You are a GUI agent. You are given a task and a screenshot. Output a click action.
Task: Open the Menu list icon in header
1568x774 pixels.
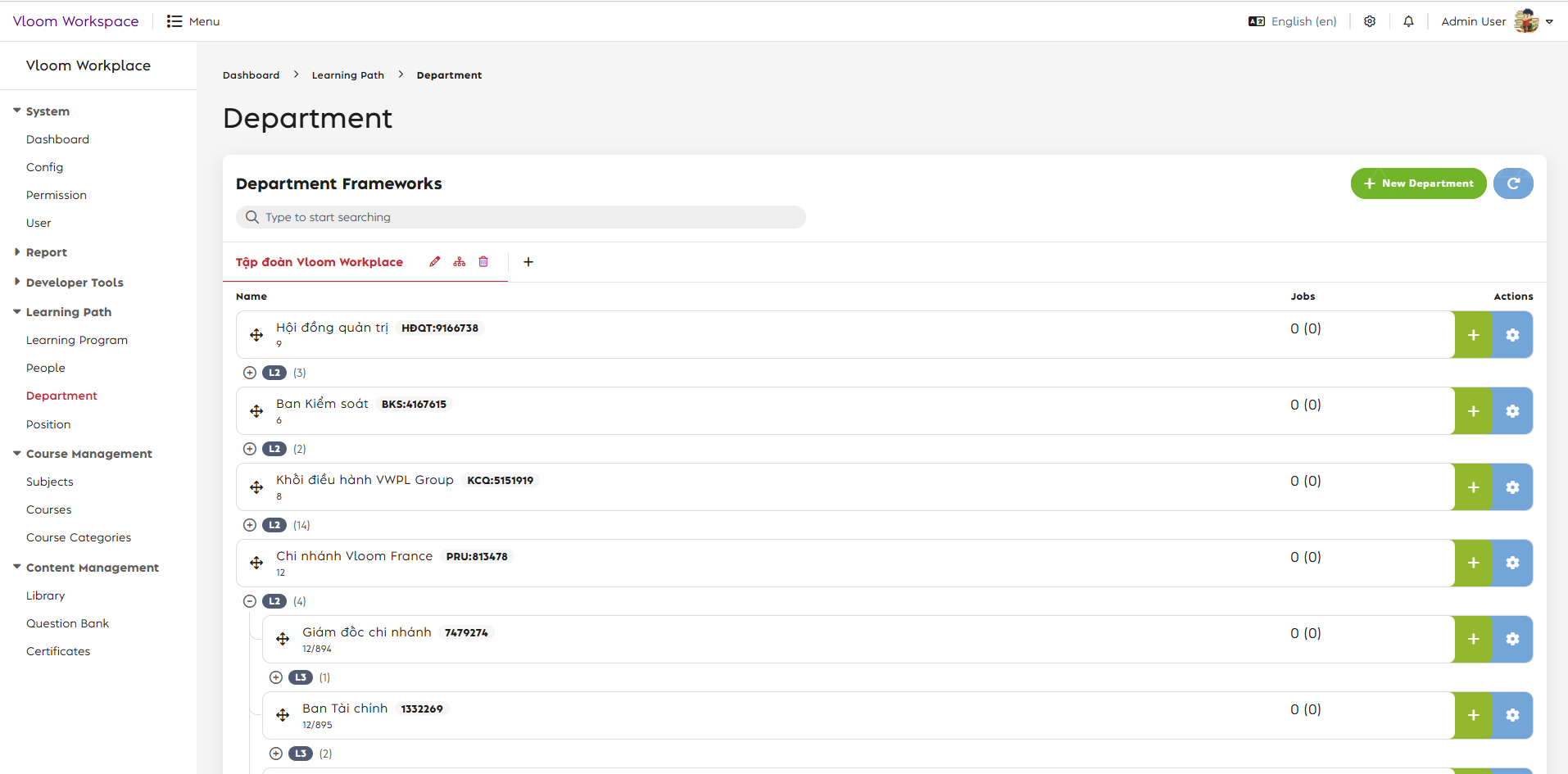pos(174,21)
